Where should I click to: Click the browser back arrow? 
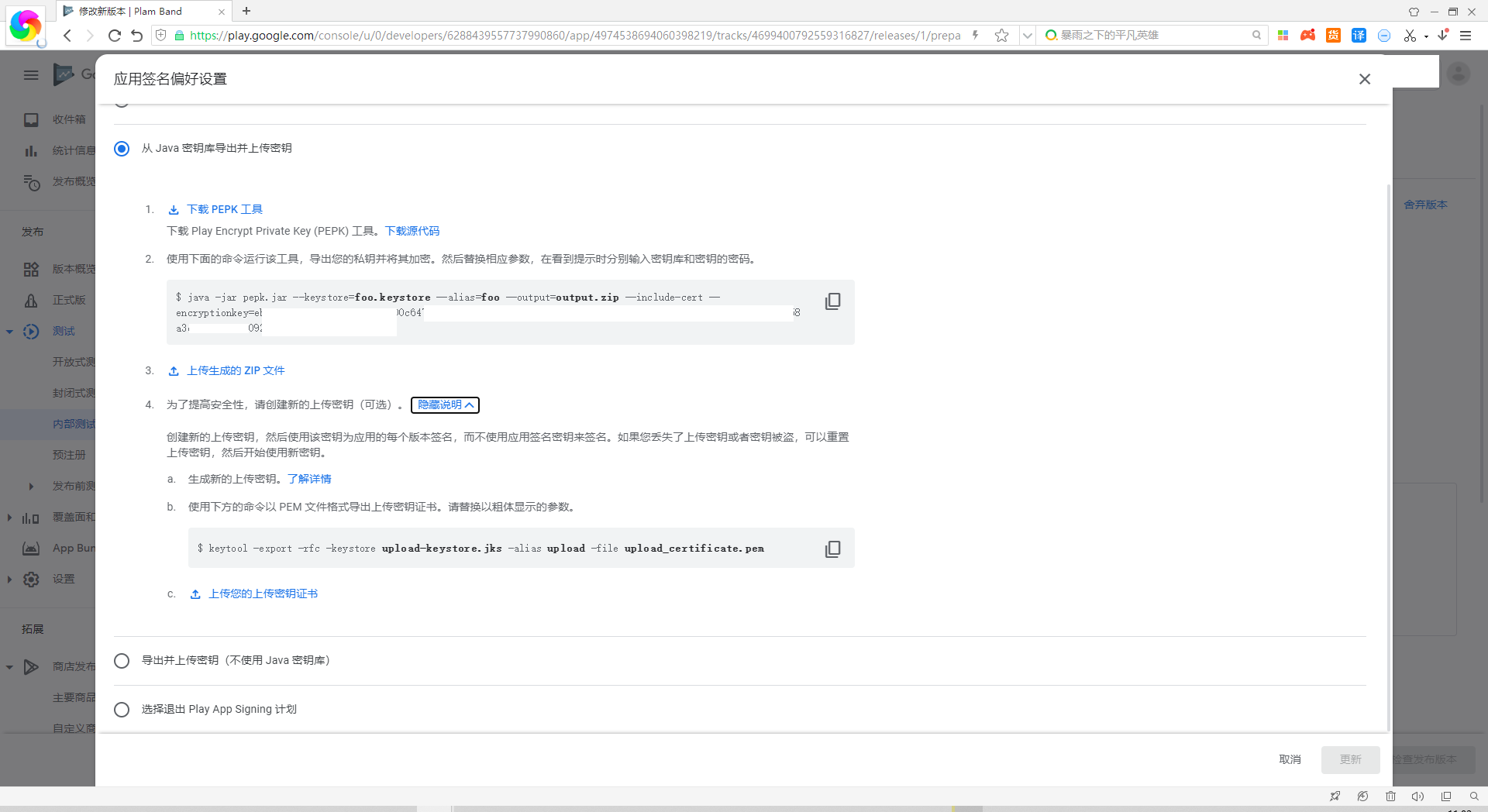point(67,36)
